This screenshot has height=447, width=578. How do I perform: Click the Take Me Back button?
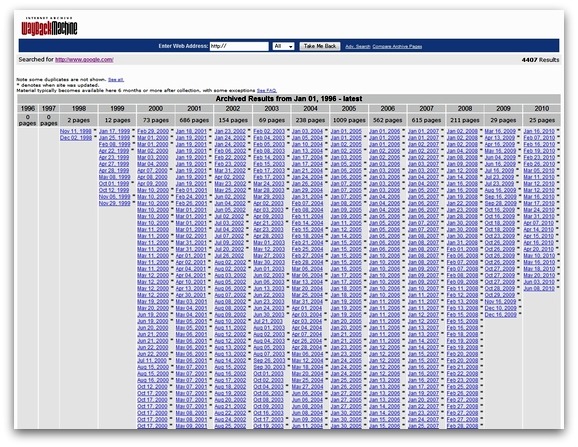[320, 46]
